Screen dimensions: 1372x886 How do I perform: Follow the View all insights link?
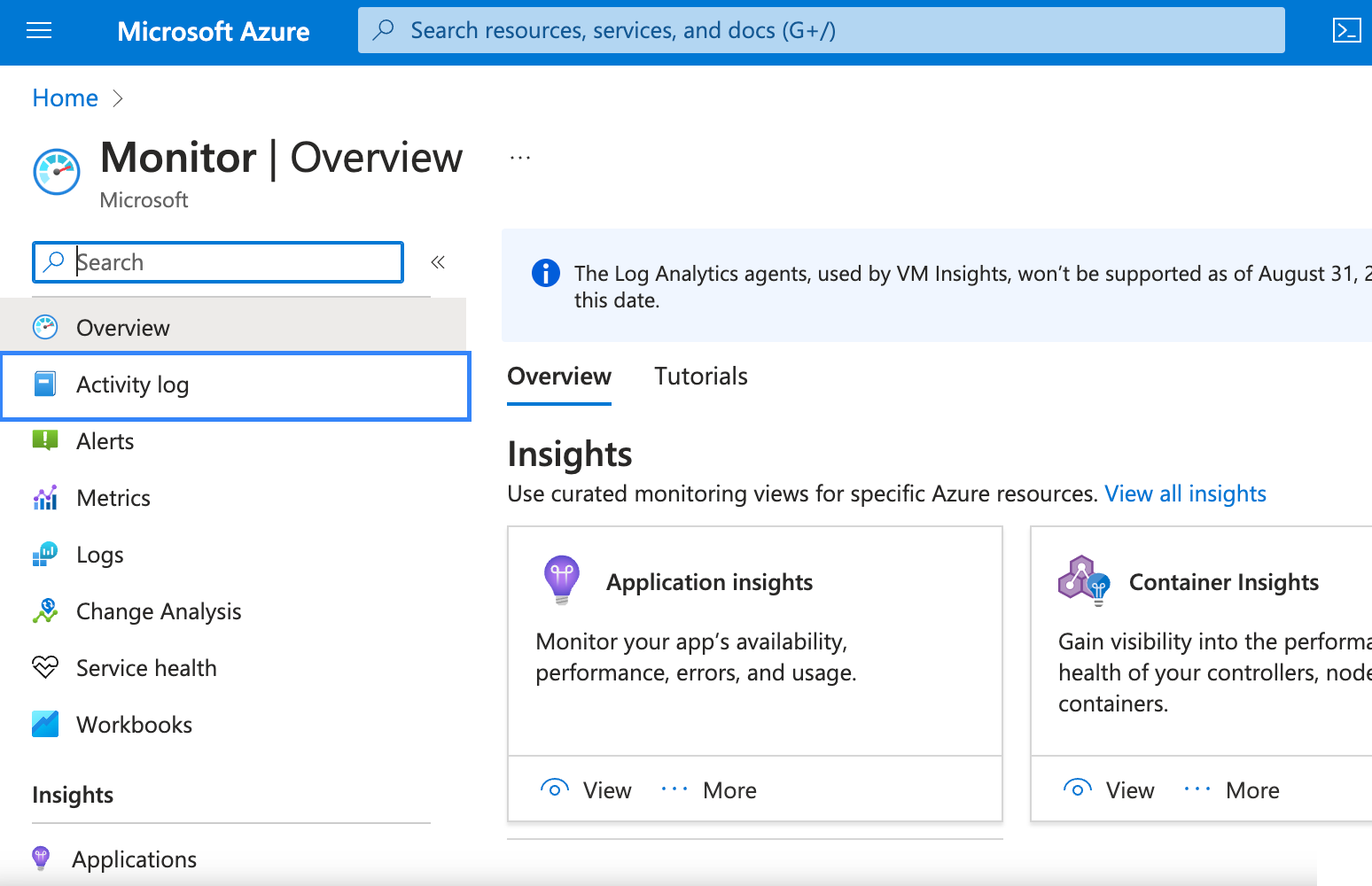(1185, 494)
